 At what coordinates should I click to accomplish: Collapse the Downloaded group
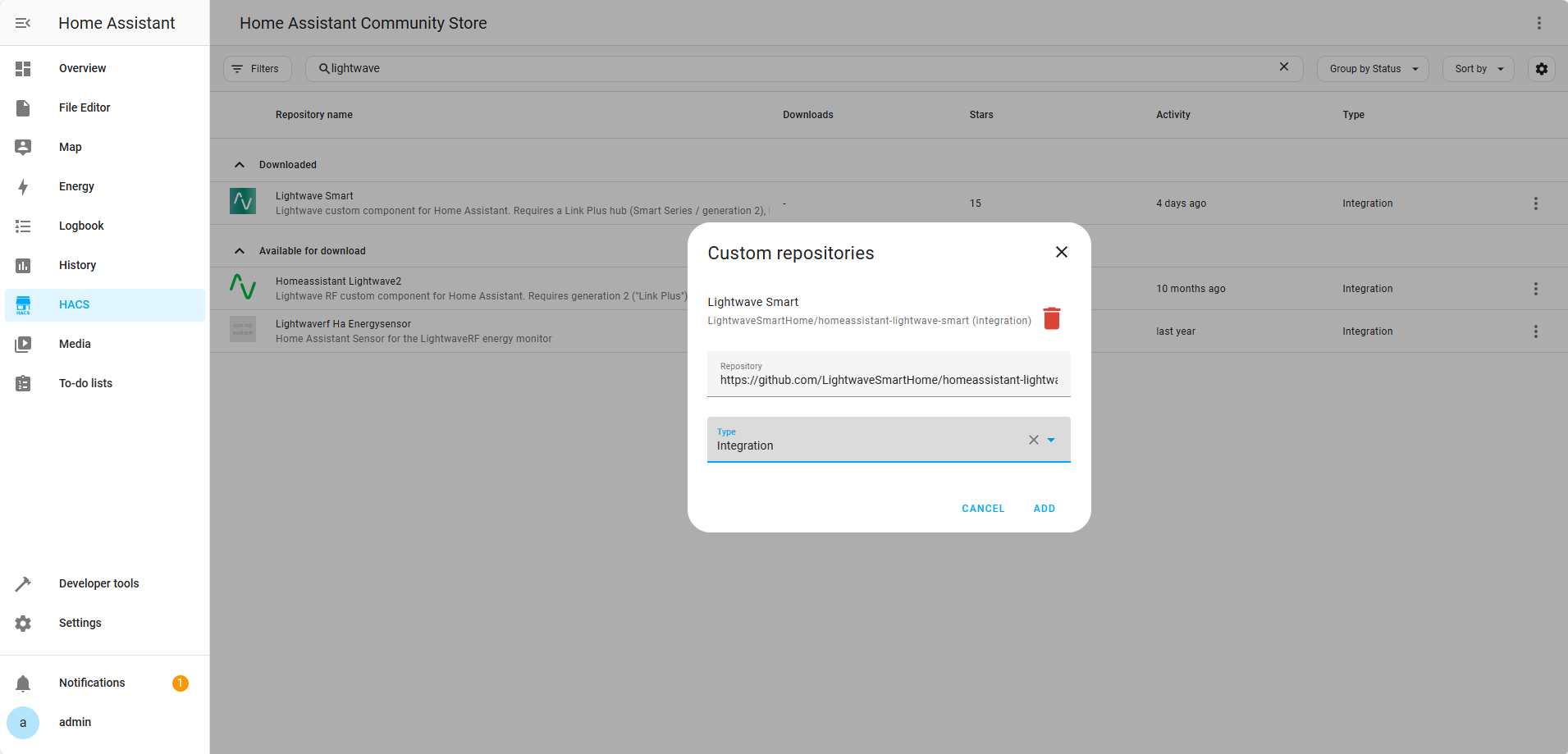[240, 165]
